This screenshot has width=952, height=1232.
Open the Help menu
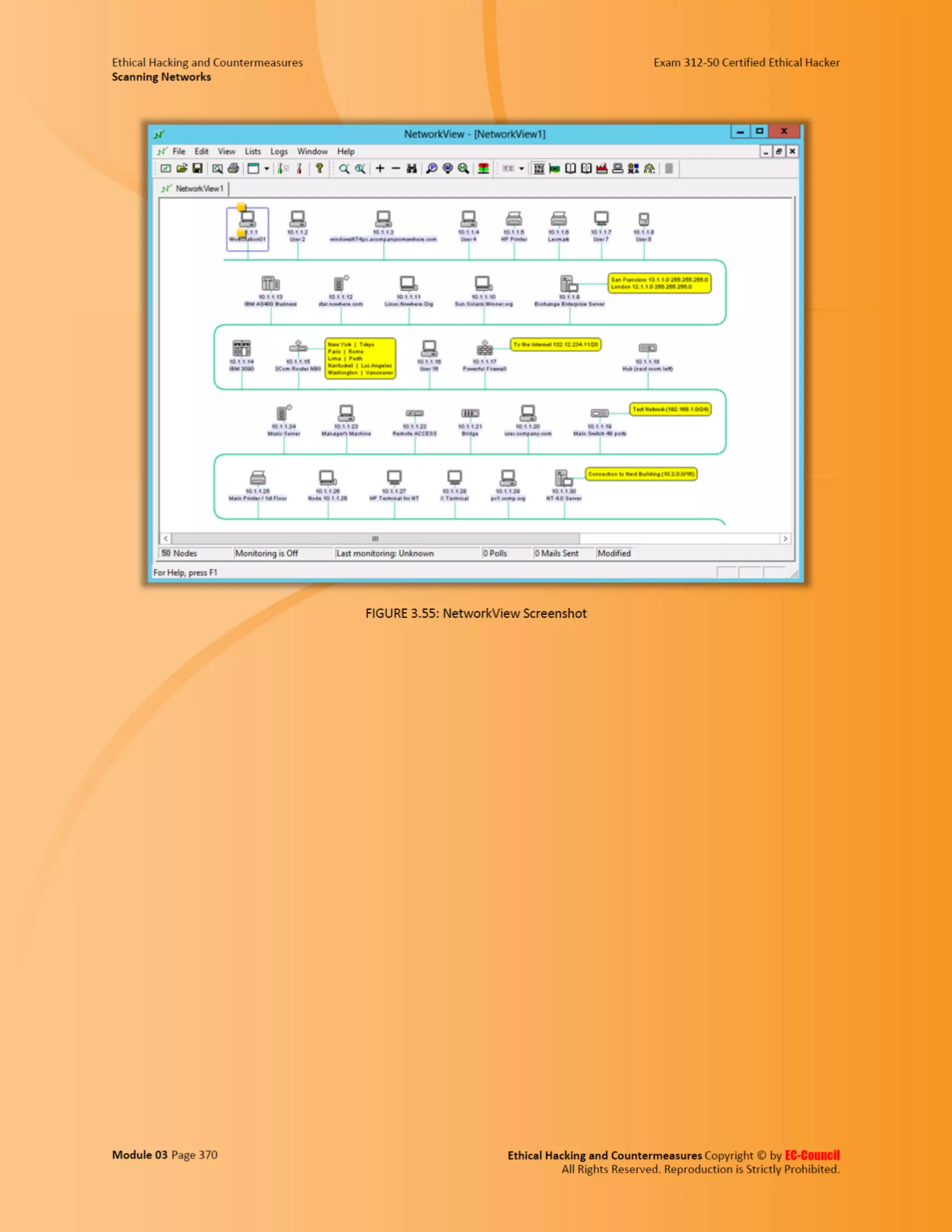click(346, 151)
